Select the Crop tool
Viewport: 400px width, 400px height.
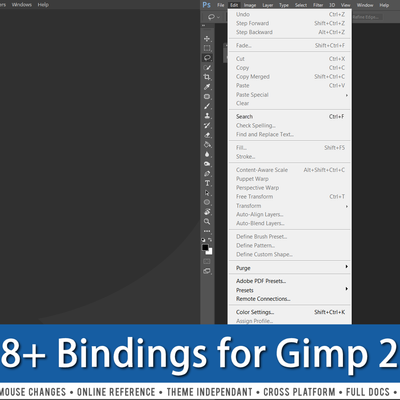pos(207,77)
